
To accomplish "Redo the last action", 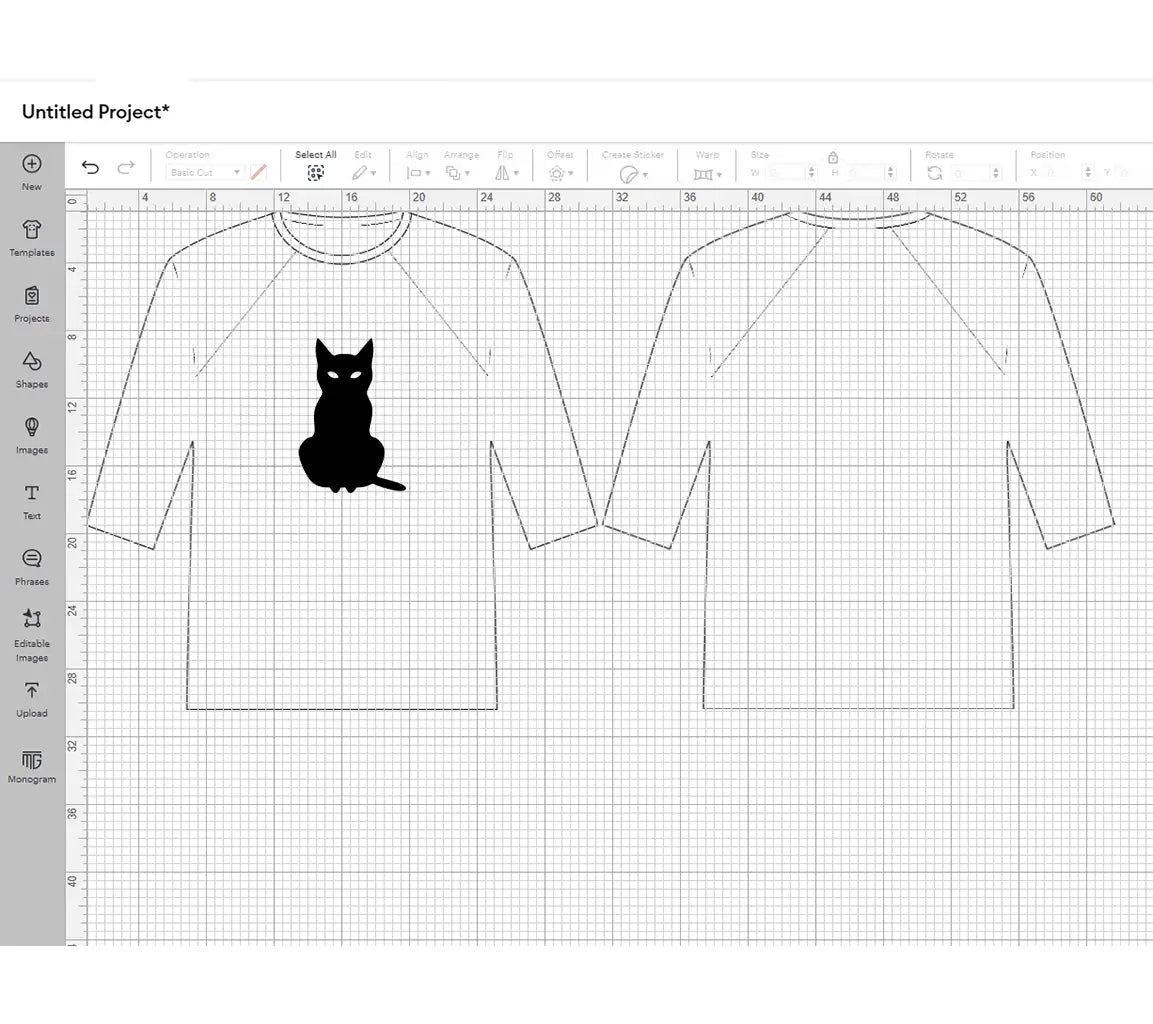I will [x=126, y=168].
